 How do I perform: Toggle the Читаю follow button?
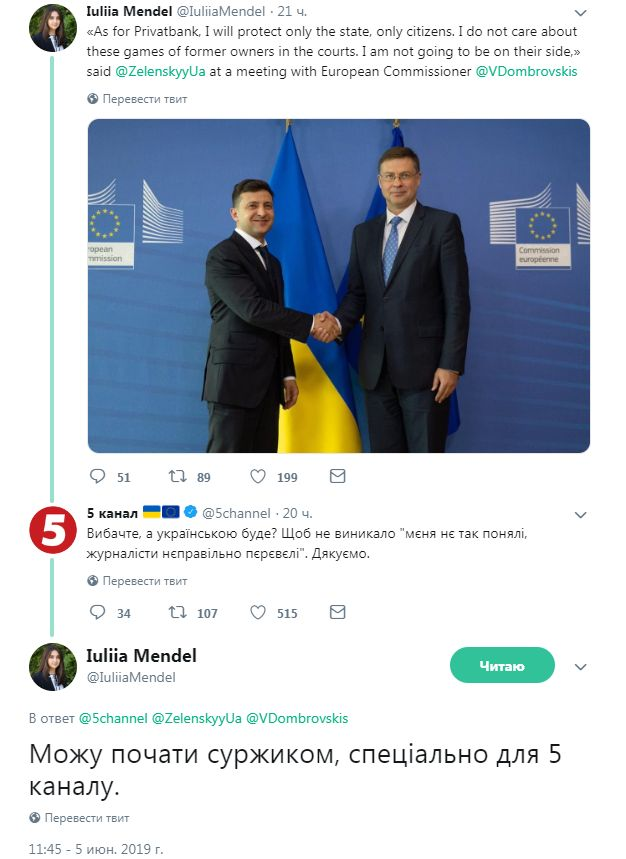(502, 665)
